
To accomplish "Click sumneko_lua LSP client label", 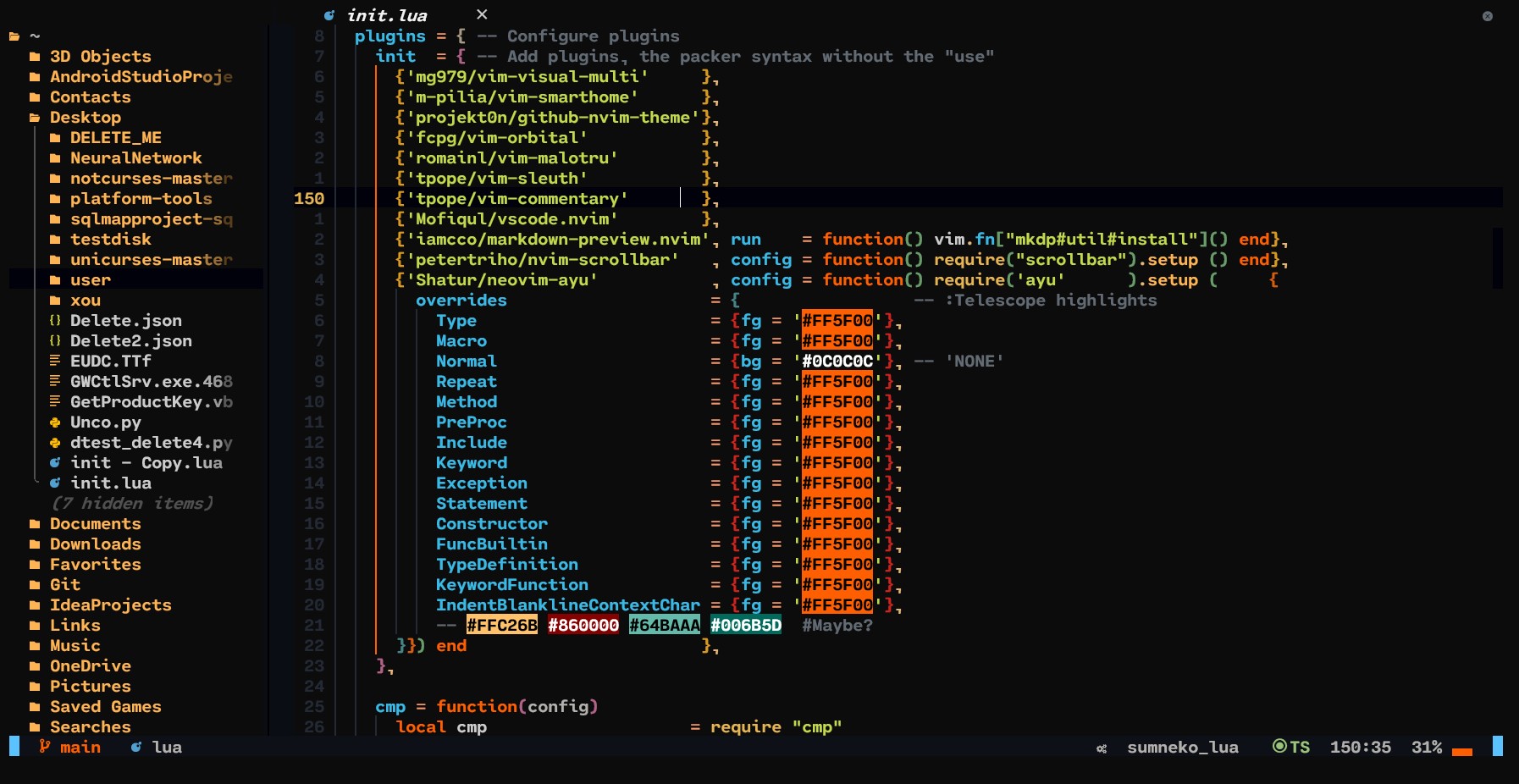I will coord(1182,747).
